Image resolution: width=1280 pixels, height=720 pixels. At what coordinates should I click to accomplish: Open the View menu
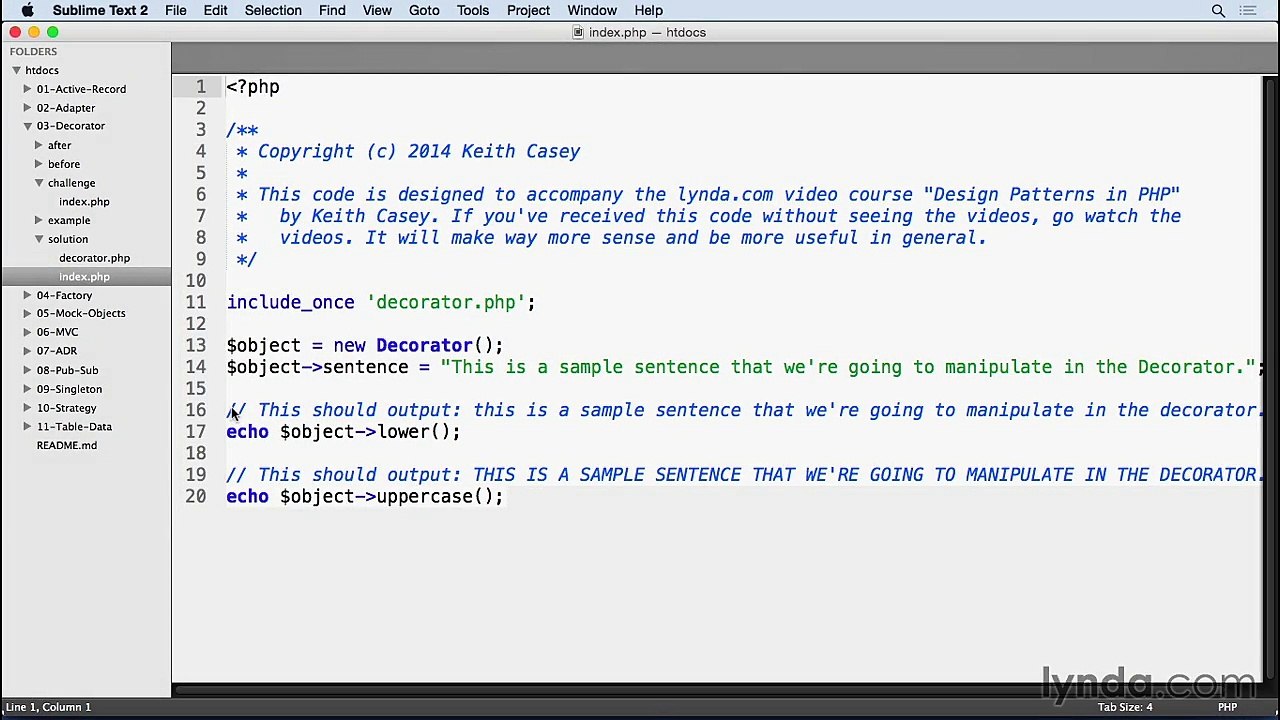[x=377, y=11]
